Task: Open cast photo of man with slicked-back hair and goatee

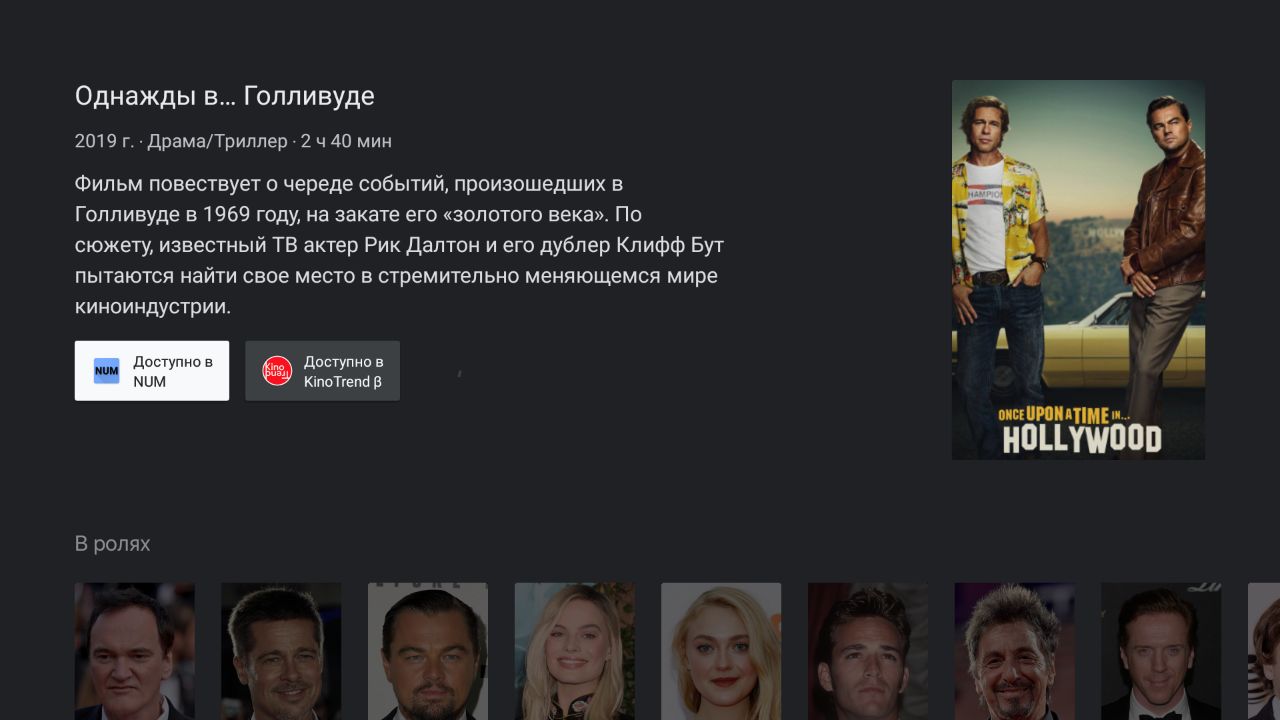Action: pos(428,651)
